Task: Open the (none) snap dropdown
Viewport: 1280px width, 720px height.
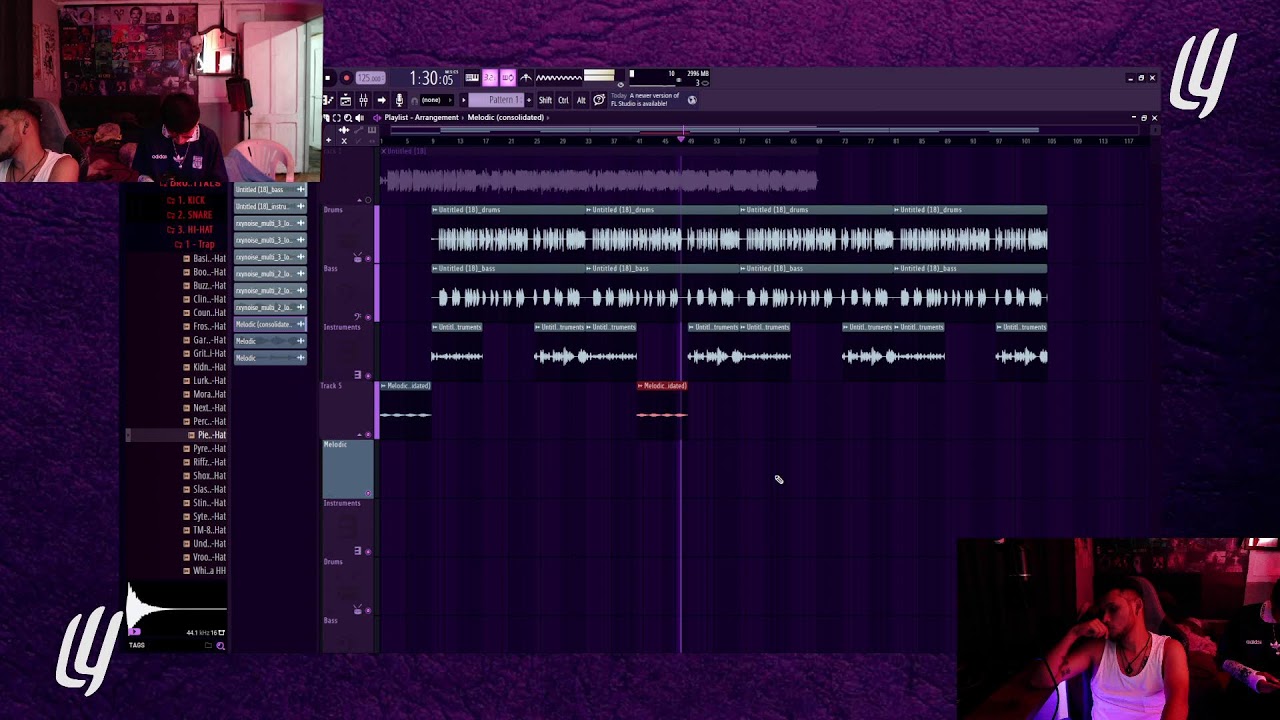Action: 436,100
